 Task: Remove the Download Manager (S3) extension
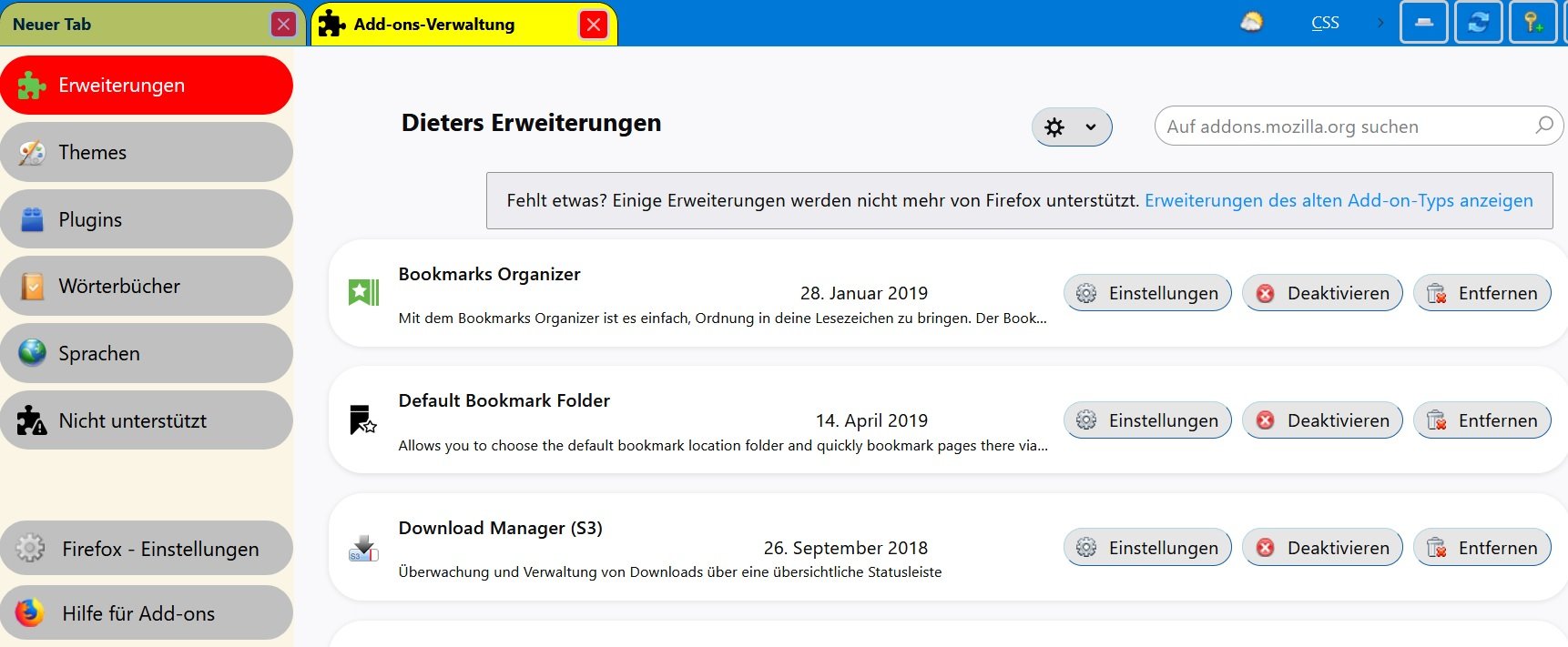(x=1482, y=548)
